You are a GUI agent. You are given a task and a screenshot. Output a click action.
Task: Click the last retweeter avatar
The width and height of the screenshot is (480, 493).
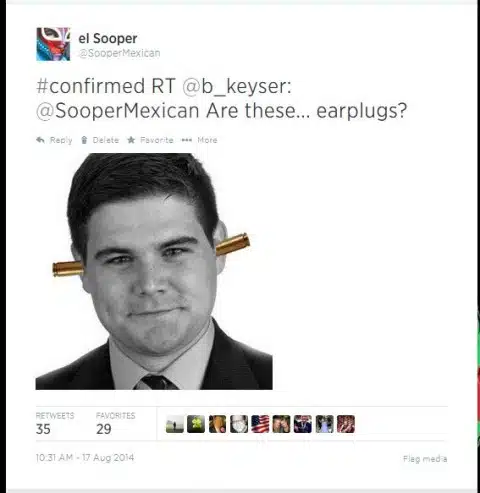pyautogui.click(x=346, y=424)
